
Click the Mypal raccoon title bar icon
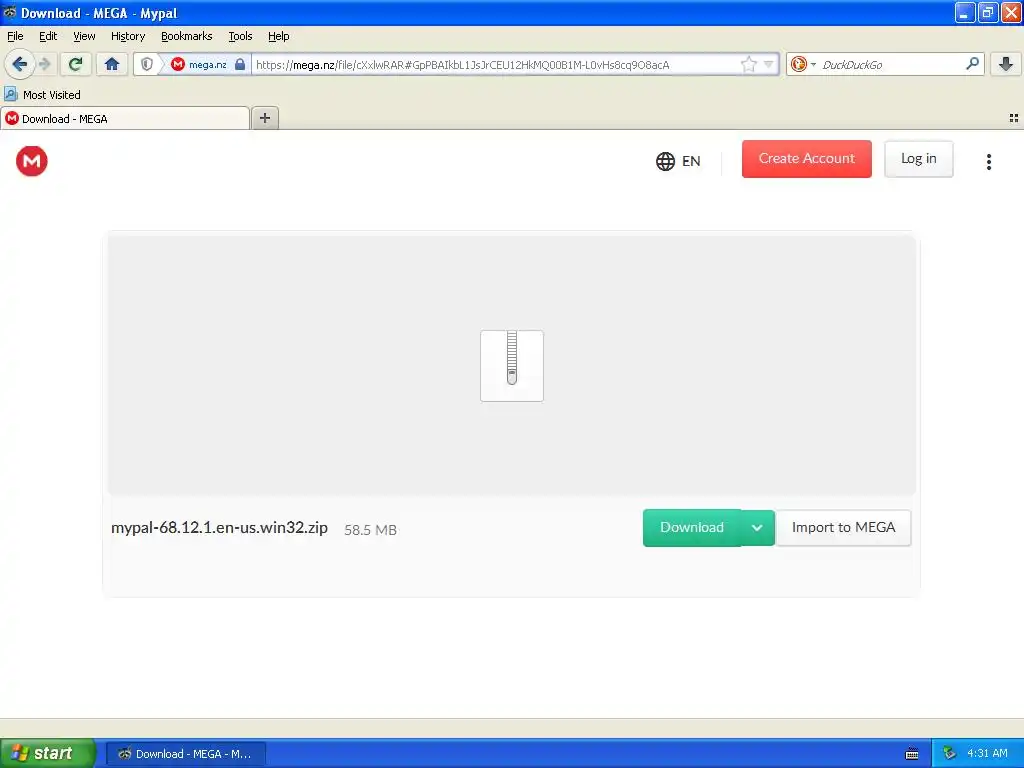click(9, 12)
